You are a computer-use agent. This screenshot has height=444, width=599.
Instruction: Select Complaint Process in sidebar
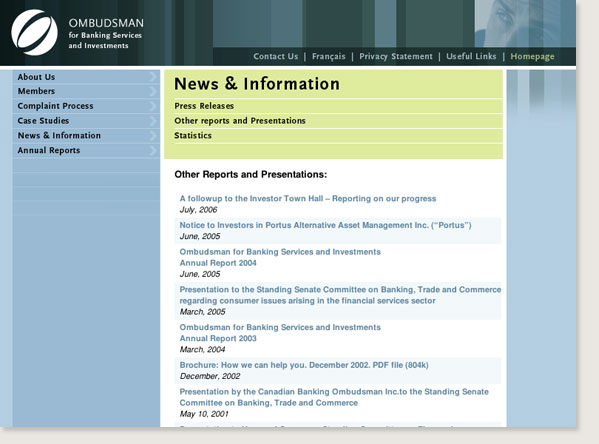coord(55,106)
